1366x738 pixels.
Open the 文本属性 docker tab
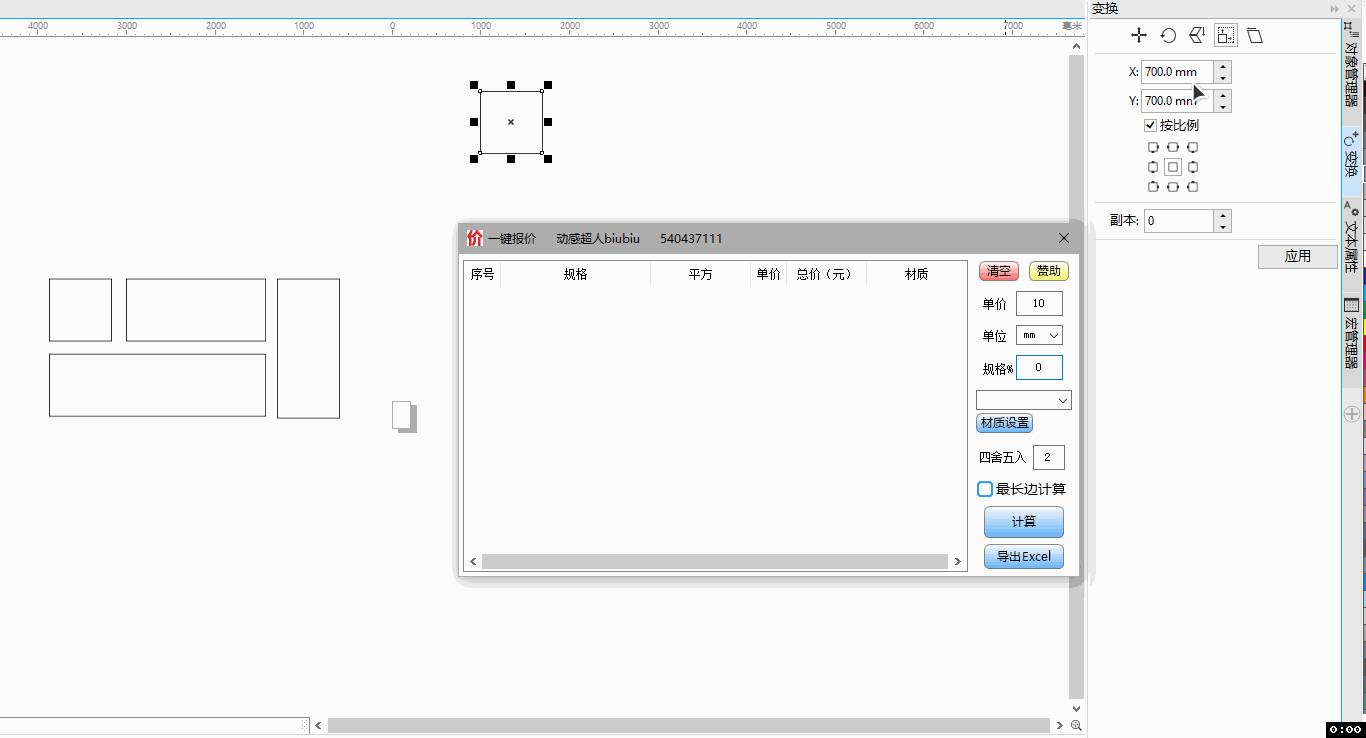click(1351, 237)
